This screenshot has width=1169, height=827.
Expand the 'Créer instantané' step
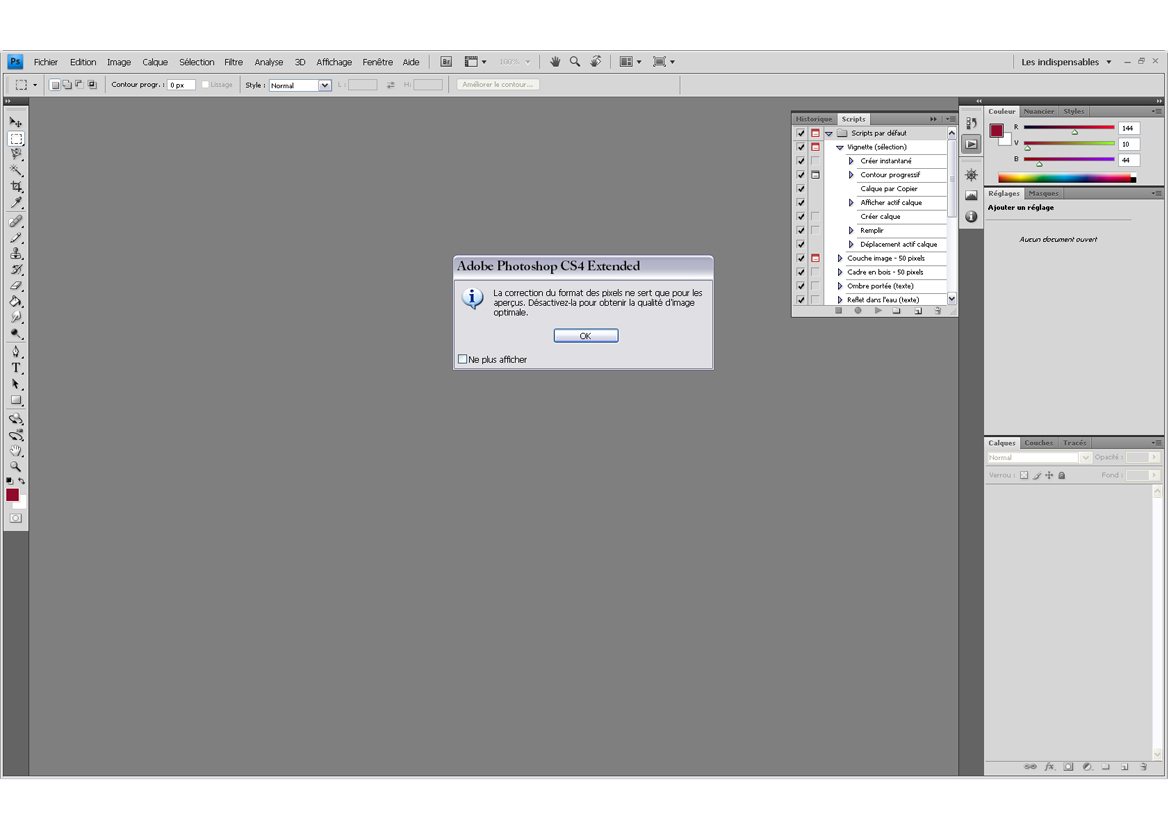click(851, 161)
